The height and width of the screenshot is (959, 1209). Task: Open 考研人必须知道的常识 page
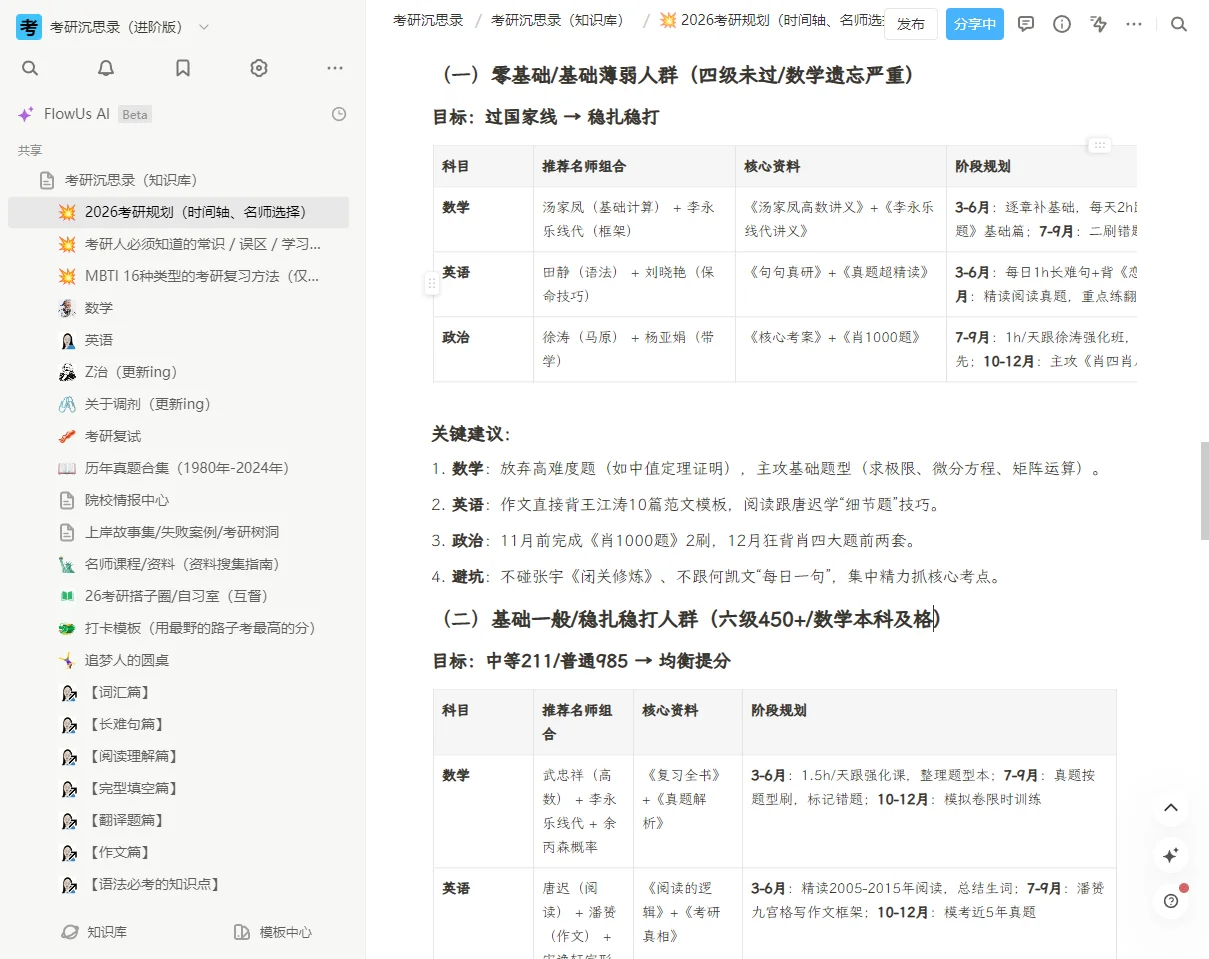tap(178, 244)
